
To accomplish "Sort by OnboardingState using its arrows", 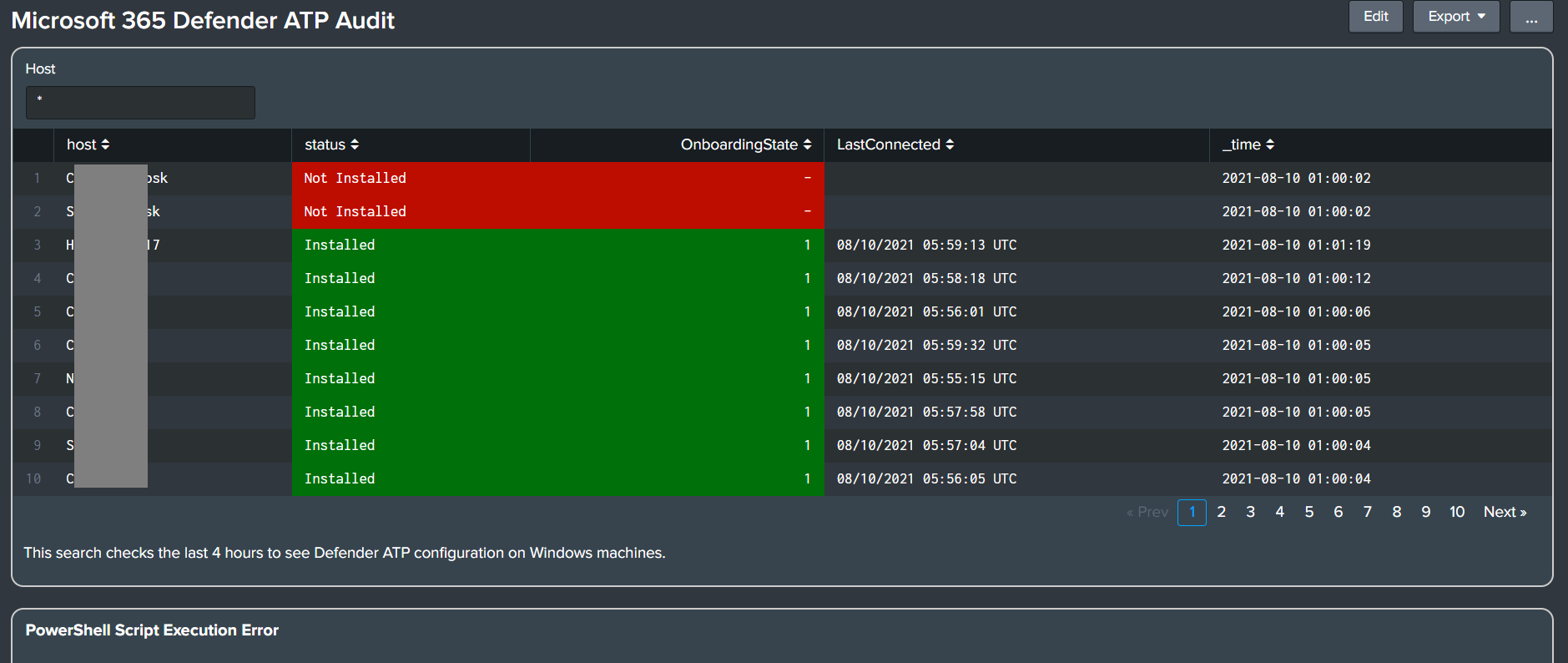I will pos(807,144).
